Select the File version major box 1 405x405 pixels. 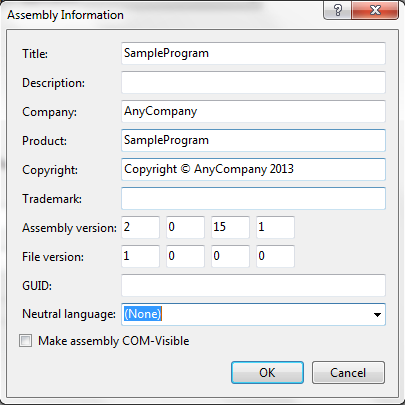(x=140, y=256)
